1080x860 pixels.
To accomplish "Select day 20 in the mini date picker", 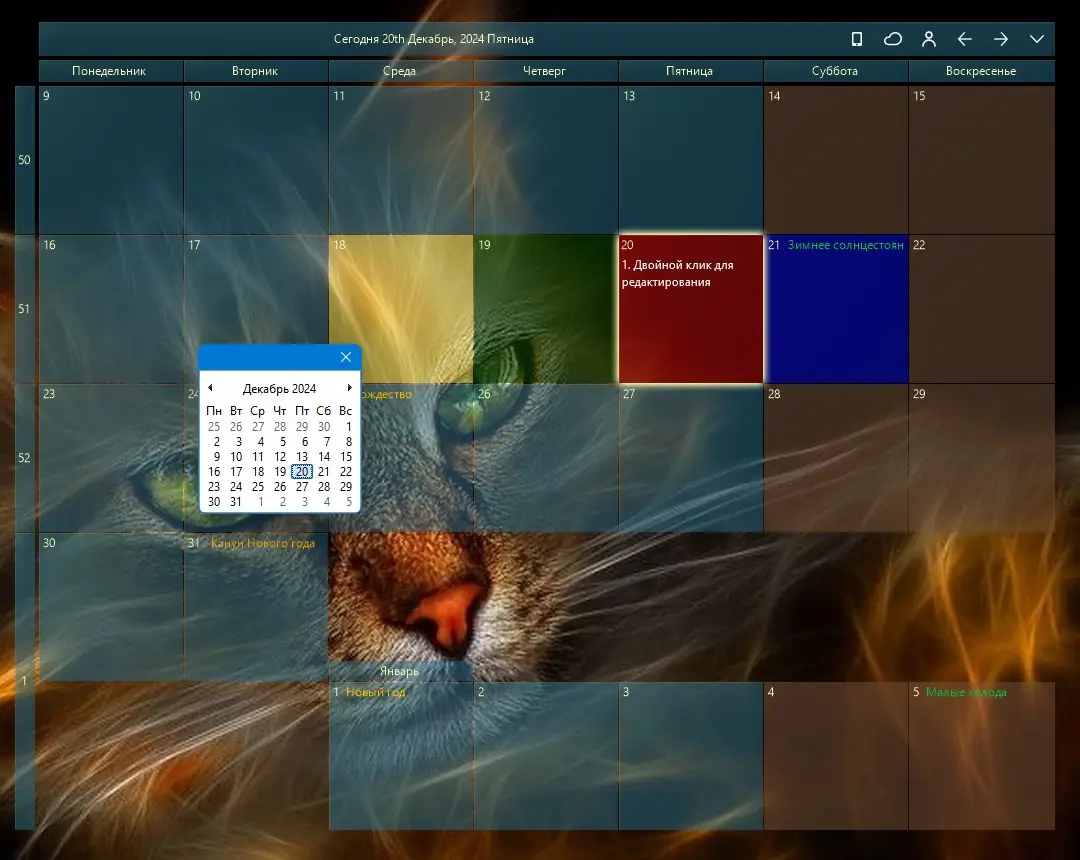I will click(x=302, y=472).
